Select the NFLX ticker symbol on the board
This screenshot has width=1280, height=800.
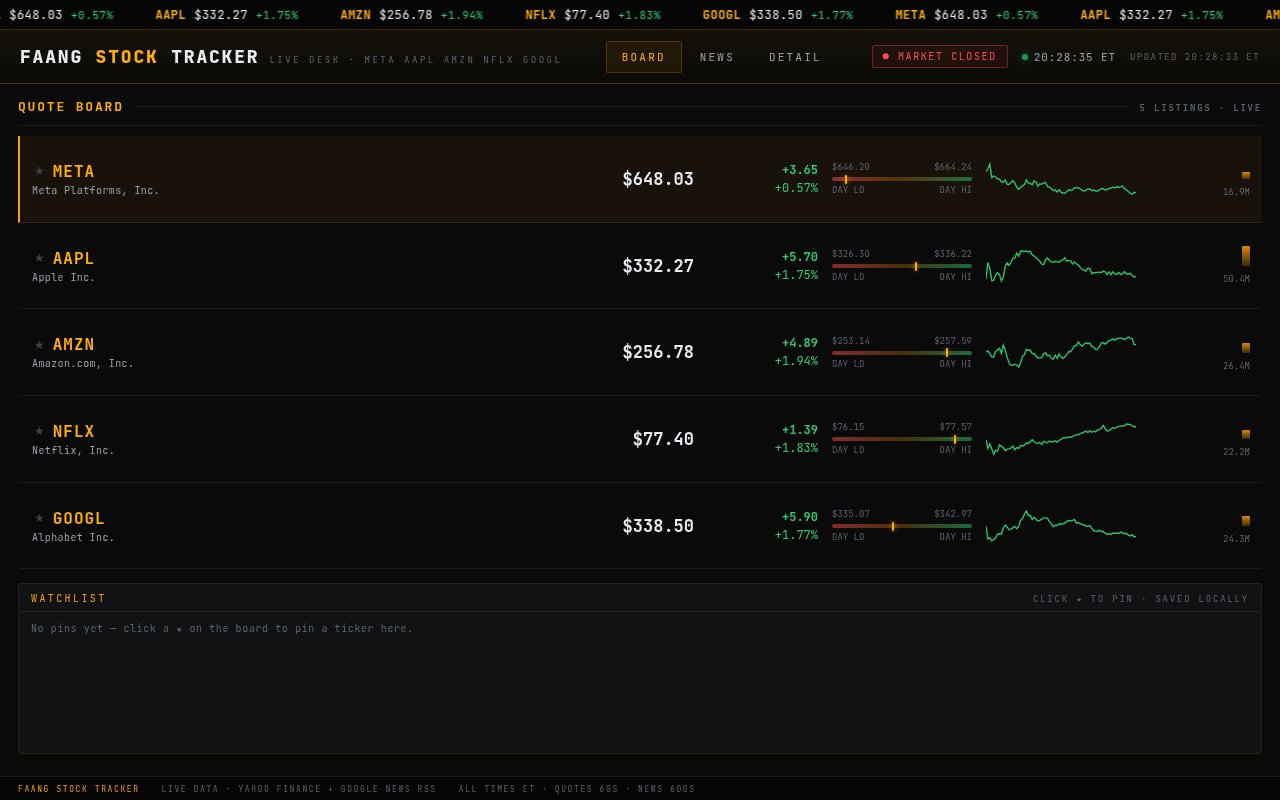point(74,432)
